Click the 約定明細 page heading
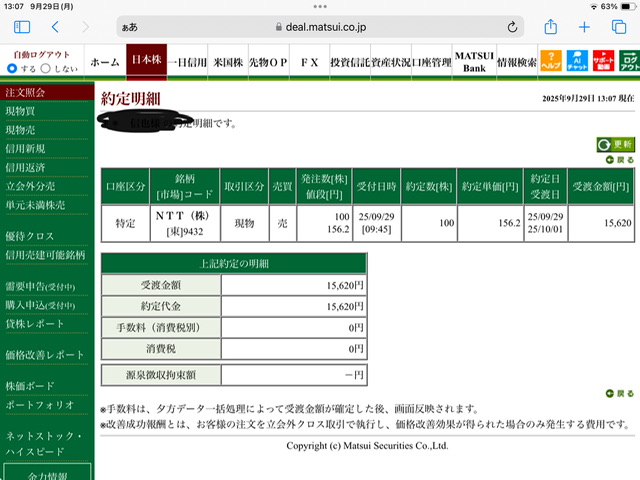The image size is (640, 480). coord(131,99)
